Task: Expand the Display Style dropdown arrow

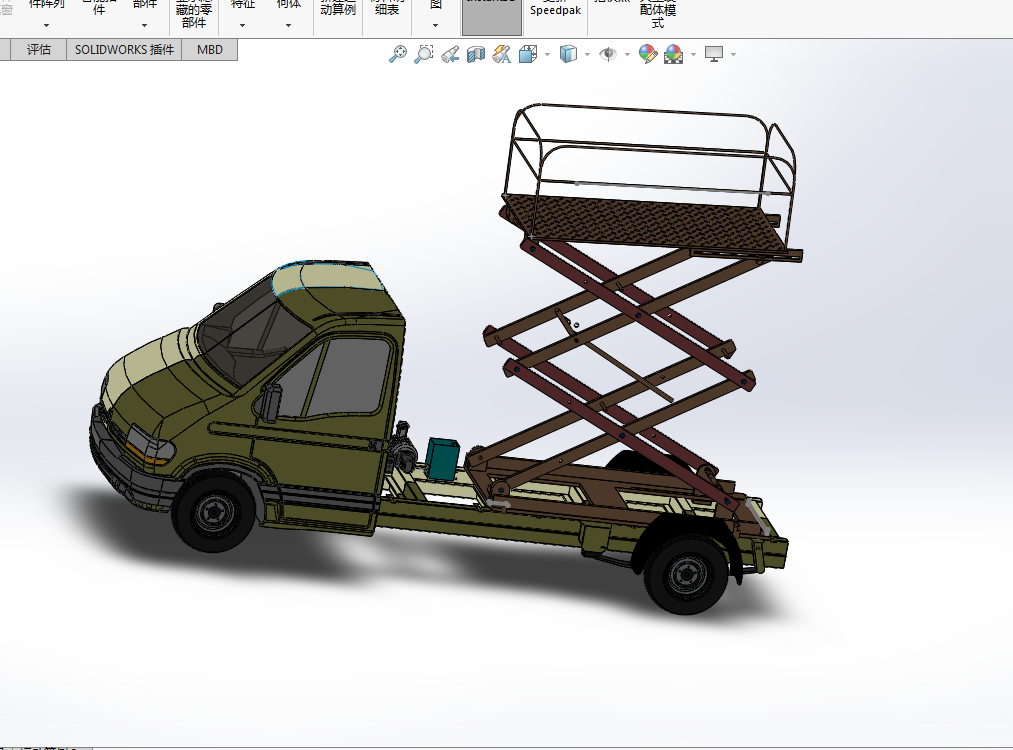Action: click(586, 55)
